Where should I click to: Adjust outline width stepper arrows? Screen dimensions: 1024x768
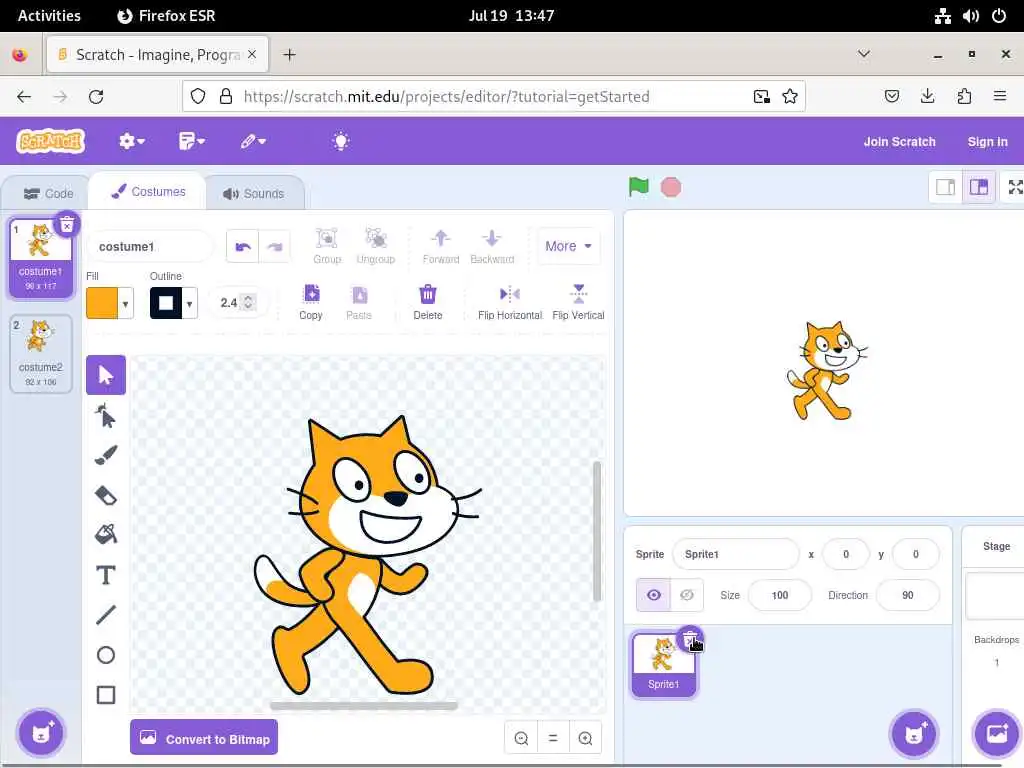(x=248, y=302)
